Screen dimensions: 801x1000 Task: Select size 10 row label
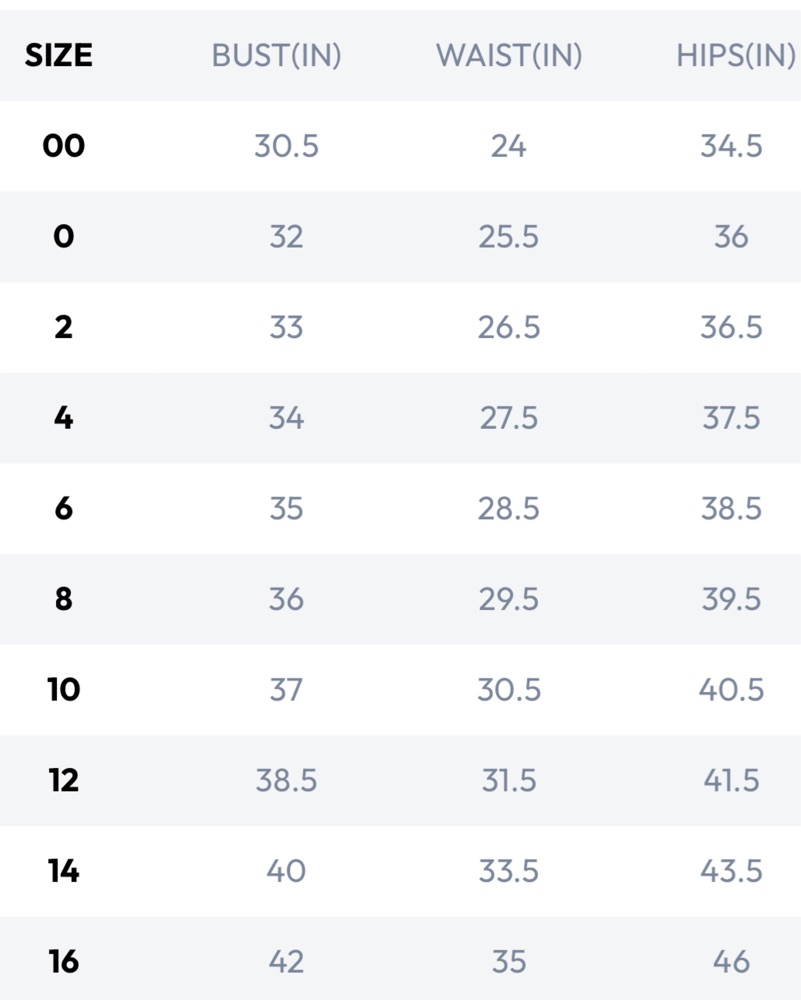(x=64, y=689)
